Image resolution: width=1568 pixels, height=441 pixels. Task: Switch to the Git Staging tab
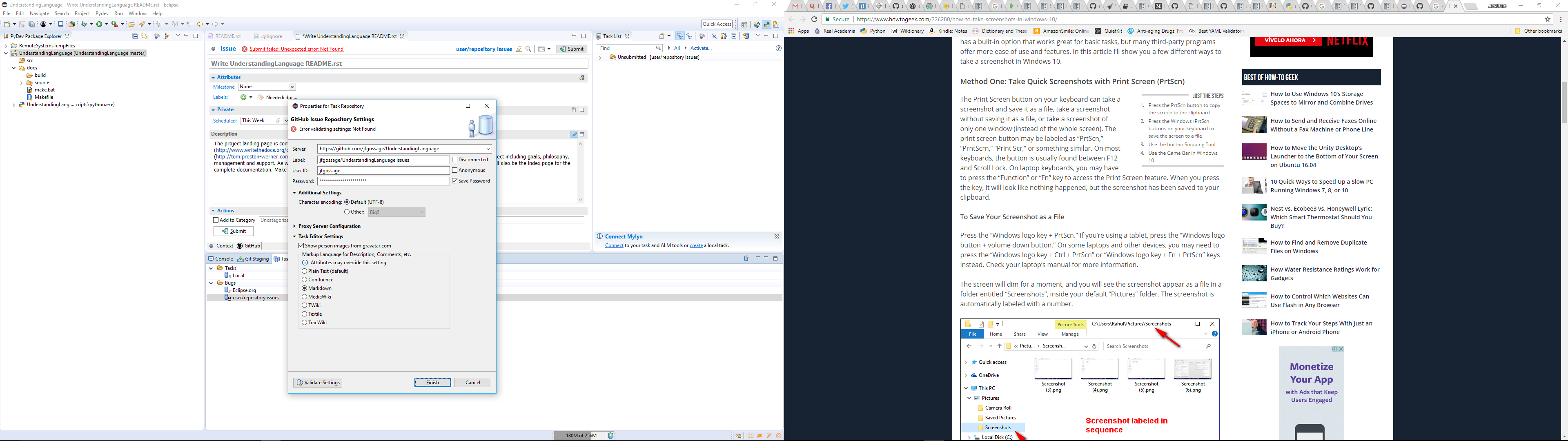click(x=254, y=259)
